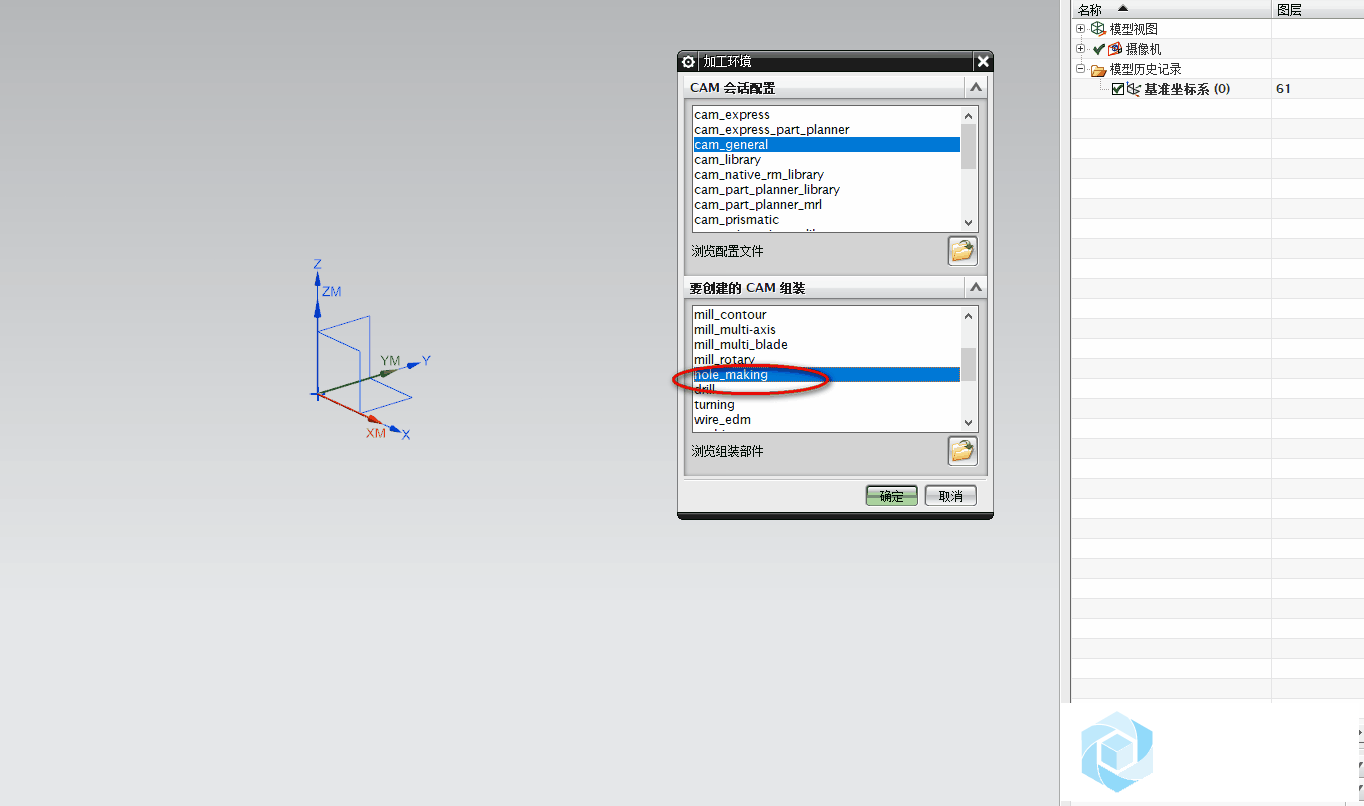Image resolution: width=1364 pixels, height=806 pixels.
Task: Click the 模型视图 tree label
Action: pos(1134,29)
